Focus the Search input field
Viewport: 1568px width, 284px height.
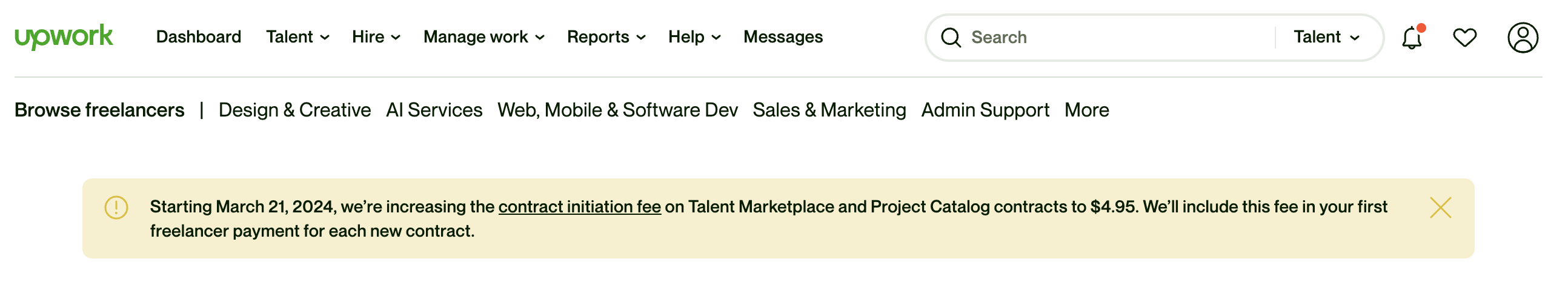(1120, 38)
